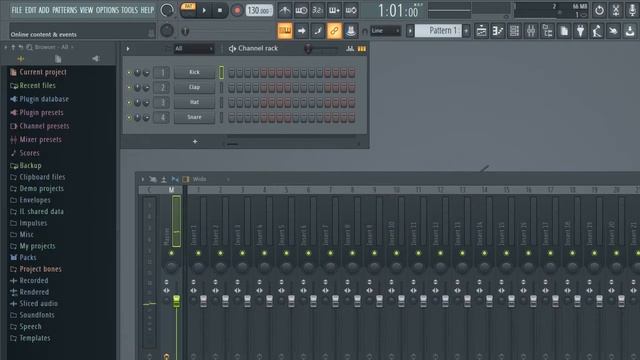Viewport: 640px width, 360px height.
Task: Toggle step/piano view icon in channel rack
Action: [x=362, y=49]
